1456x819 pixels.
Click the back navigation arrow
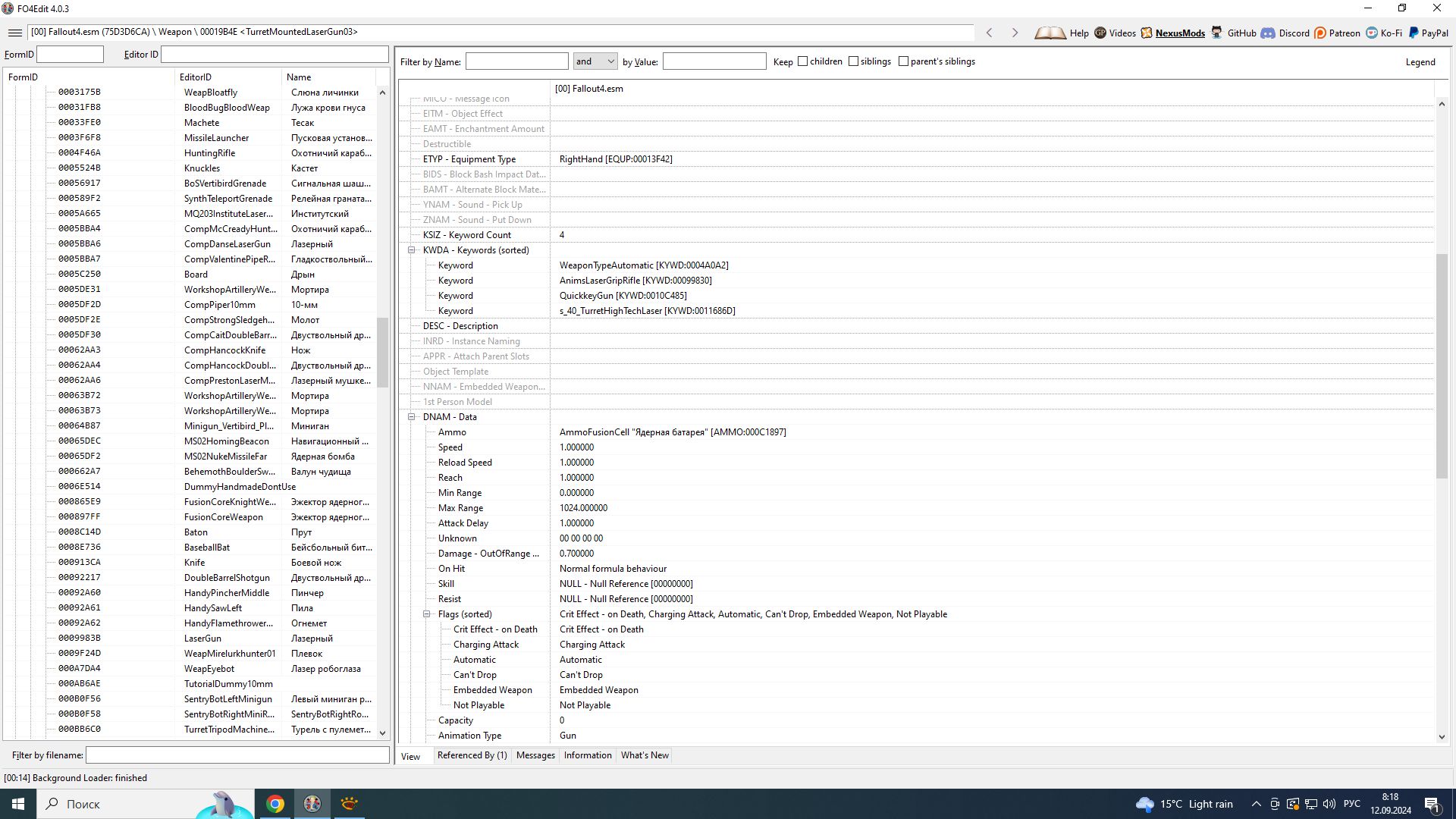pyautogui.click(x=989, y=33)
